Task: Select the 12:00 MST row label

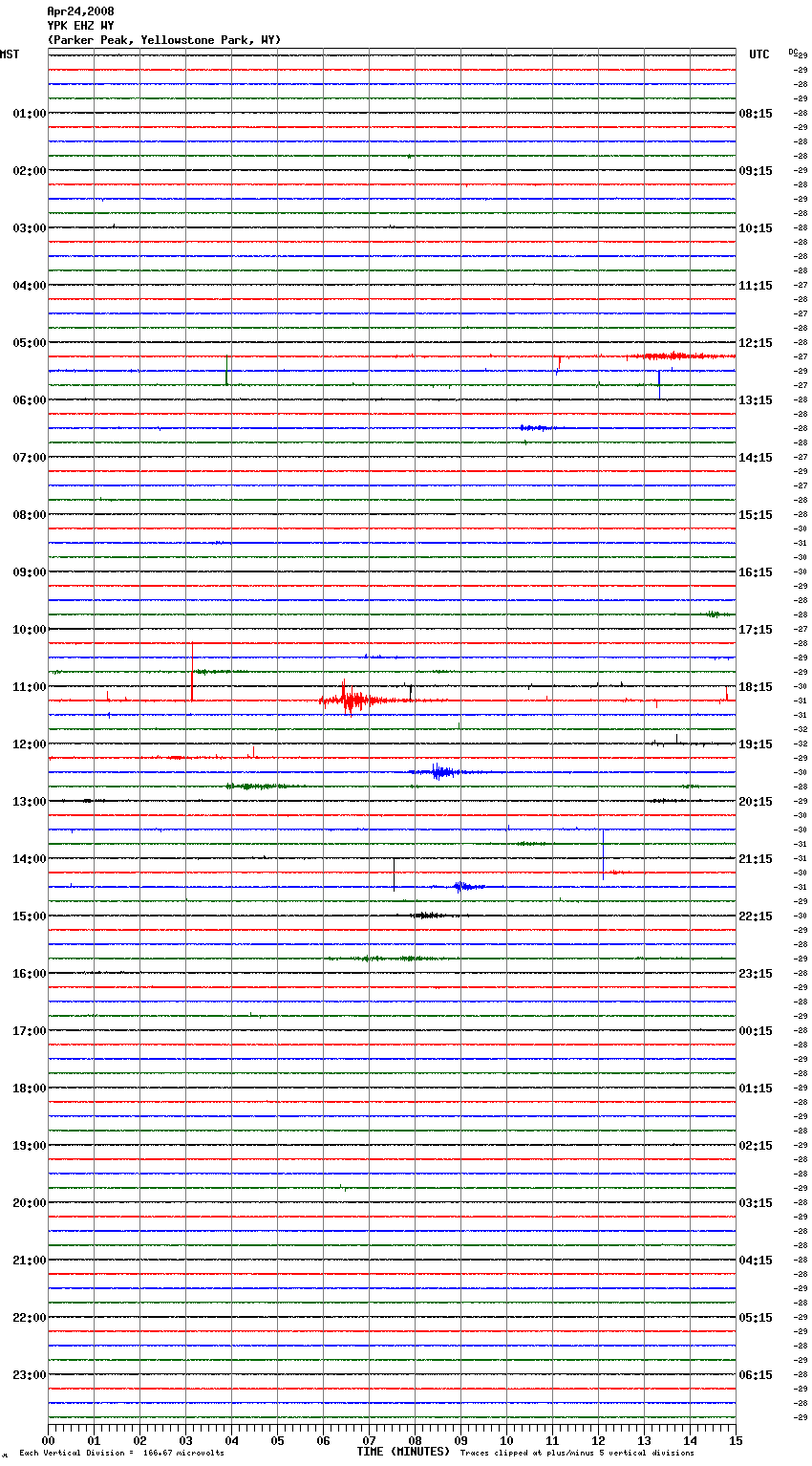Action: click(x=30, y=744)
